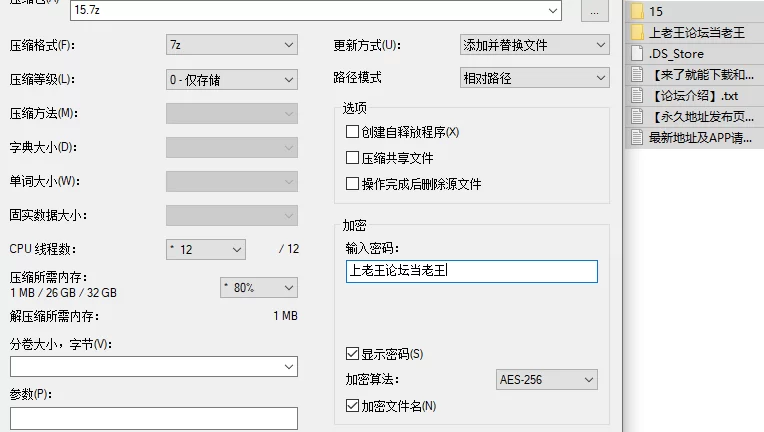
Task: Click the browse "..." button beside archive name
Action: click(596, 11)
